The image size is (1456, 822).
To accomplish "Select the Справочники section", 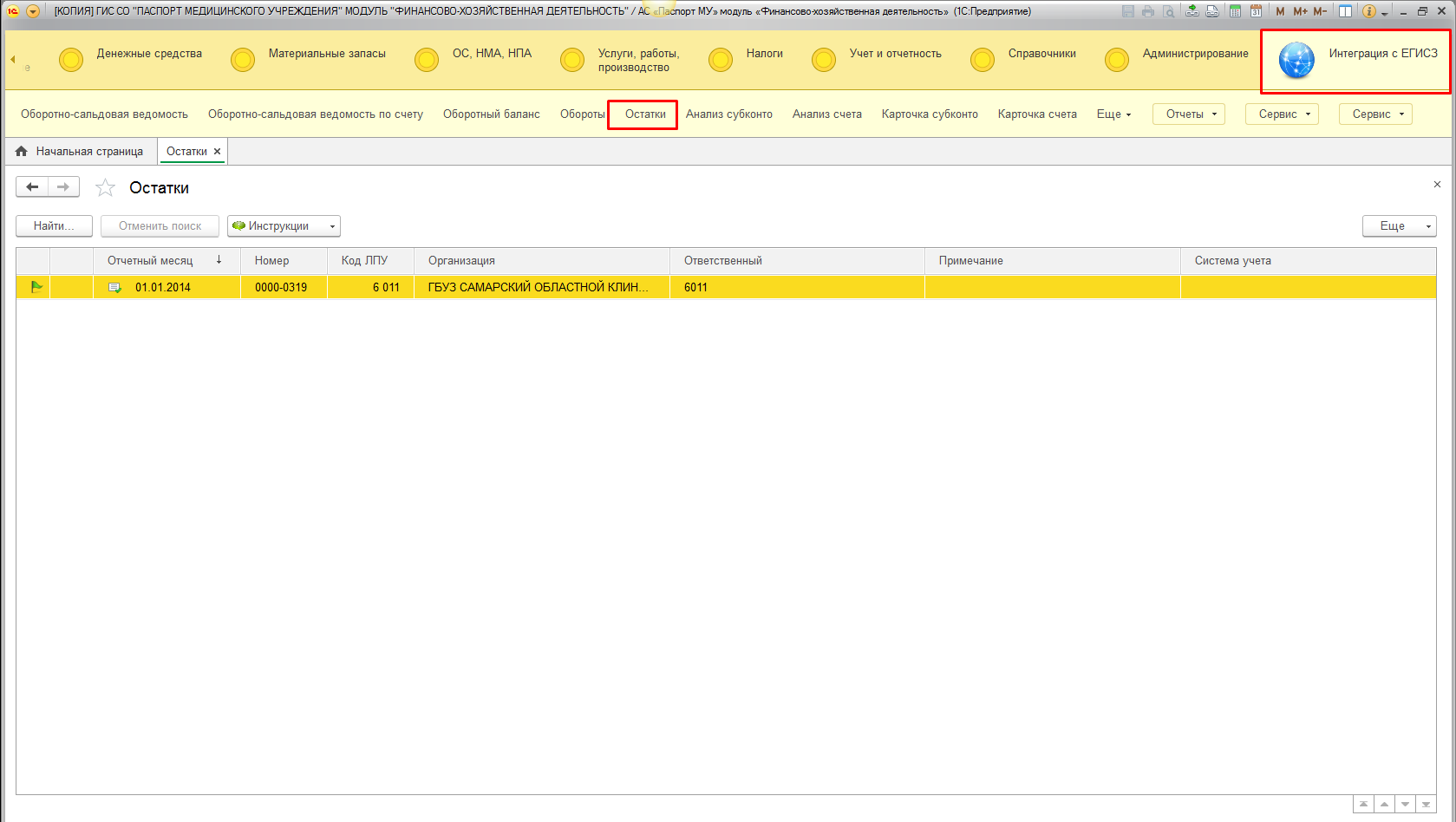I will (x=1041, y=54).
